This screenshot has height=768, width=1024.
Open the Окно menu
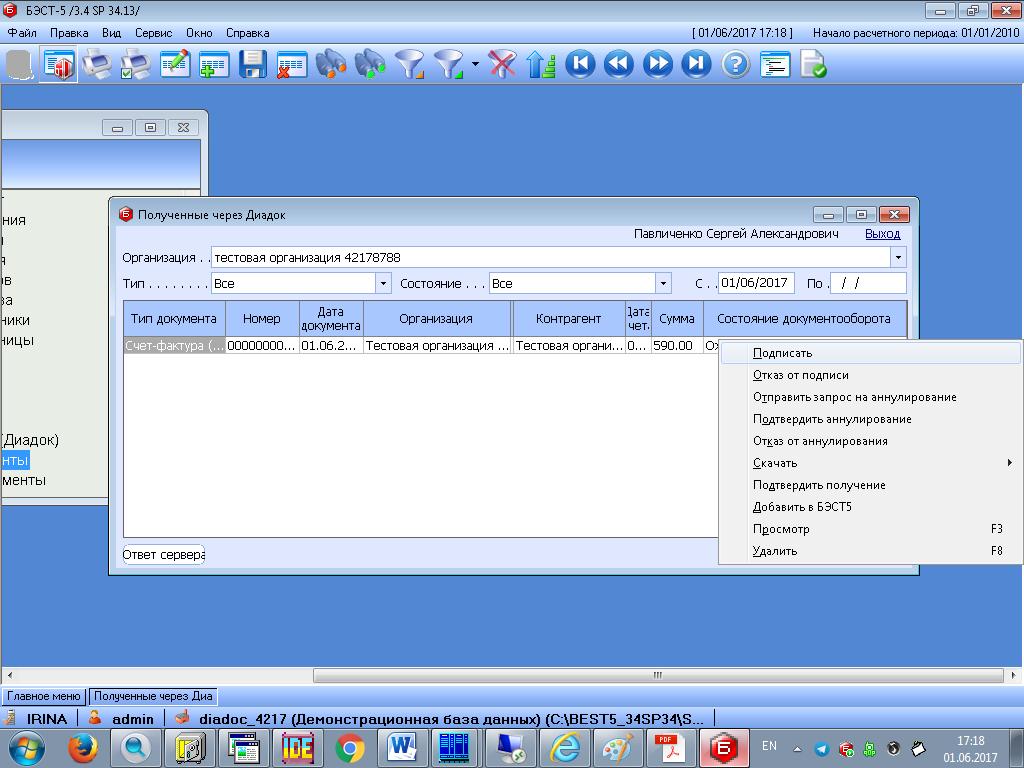[x=199, y=33]
